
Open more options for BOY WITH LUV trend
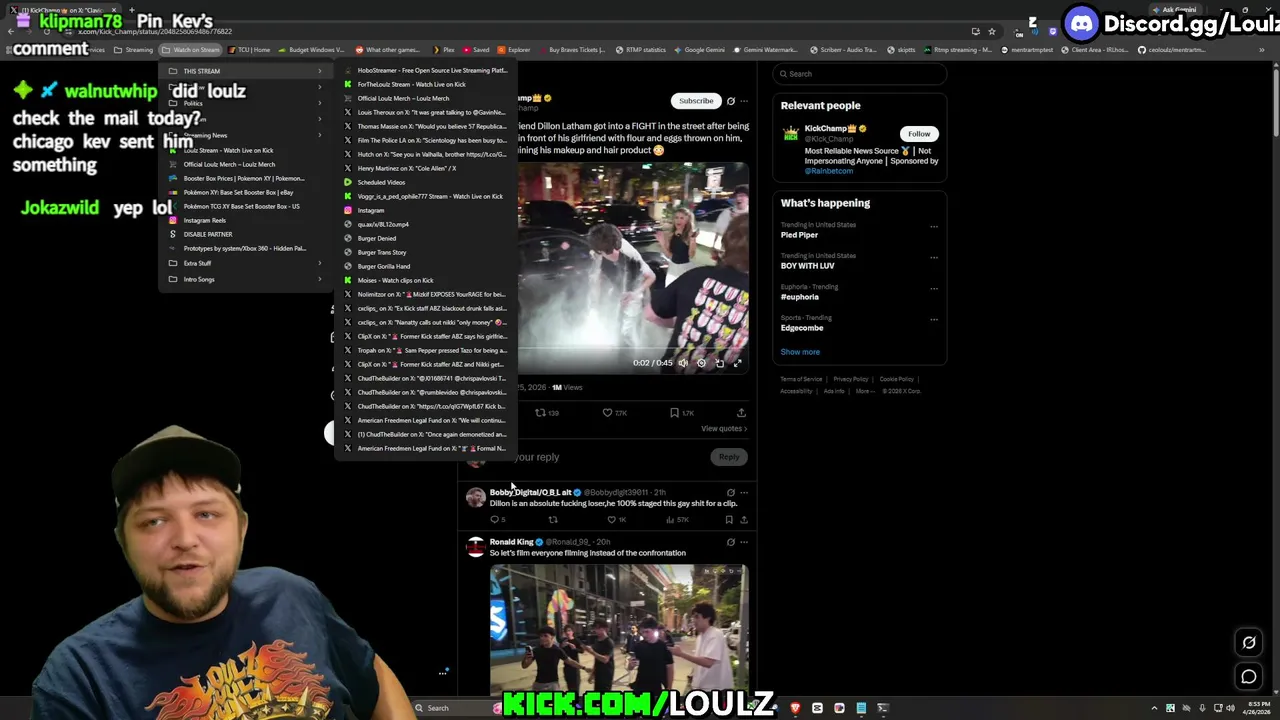(x=934, y=257)
